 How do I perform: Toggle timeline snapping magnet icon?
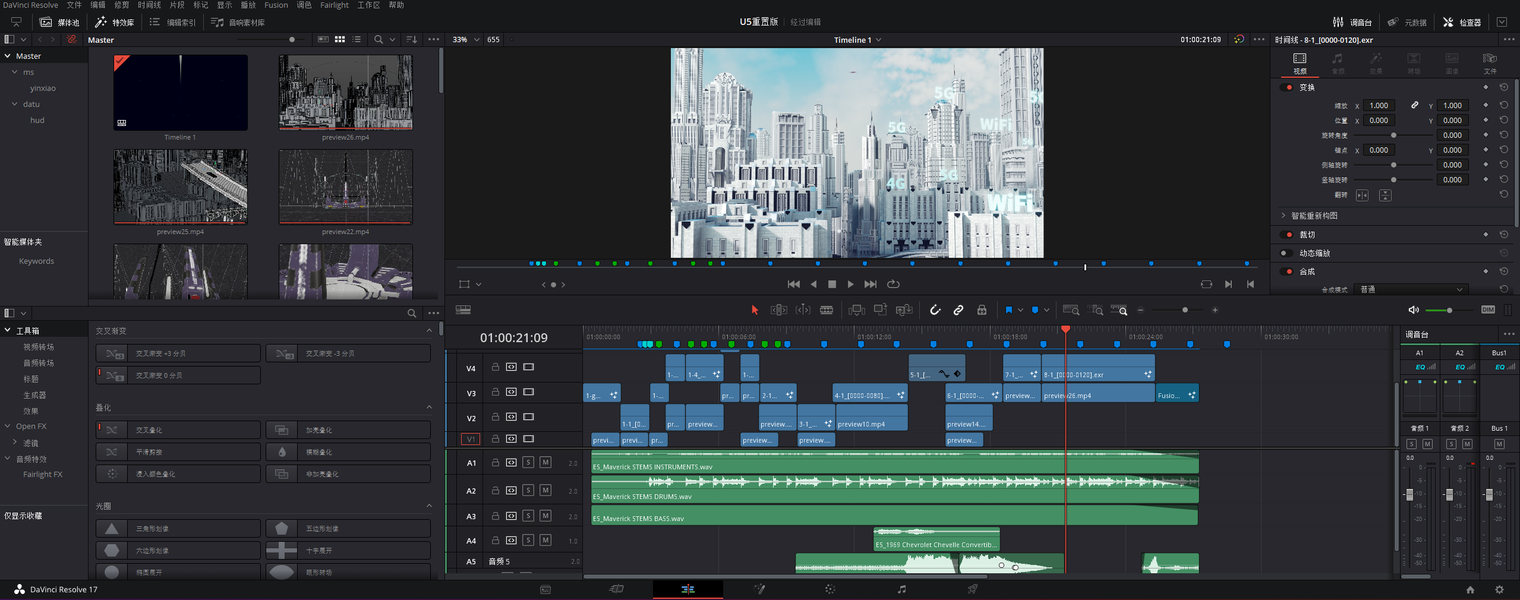tap(935, 310)
